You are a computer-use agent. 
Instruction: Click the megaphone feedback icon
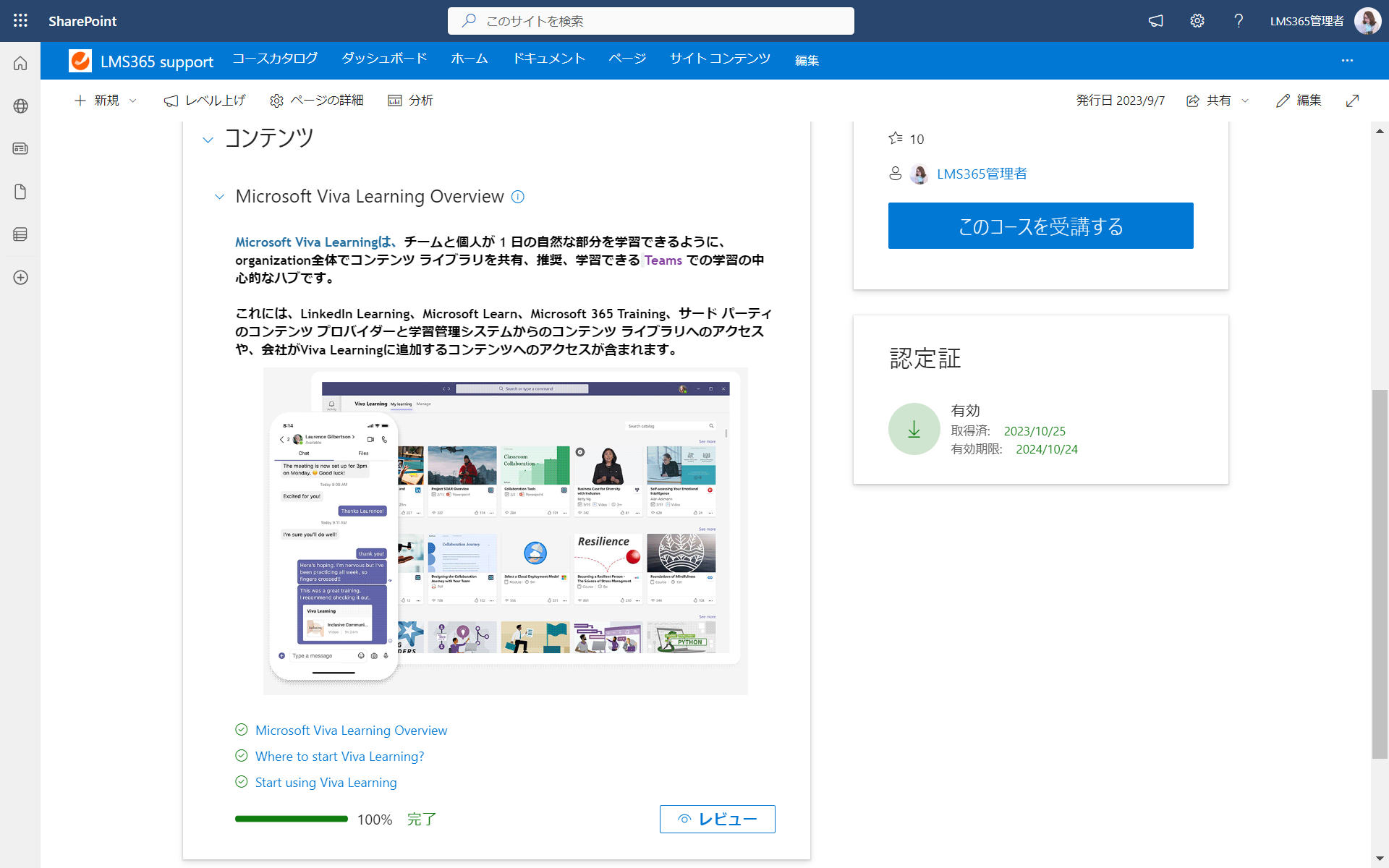[1156, 21]
